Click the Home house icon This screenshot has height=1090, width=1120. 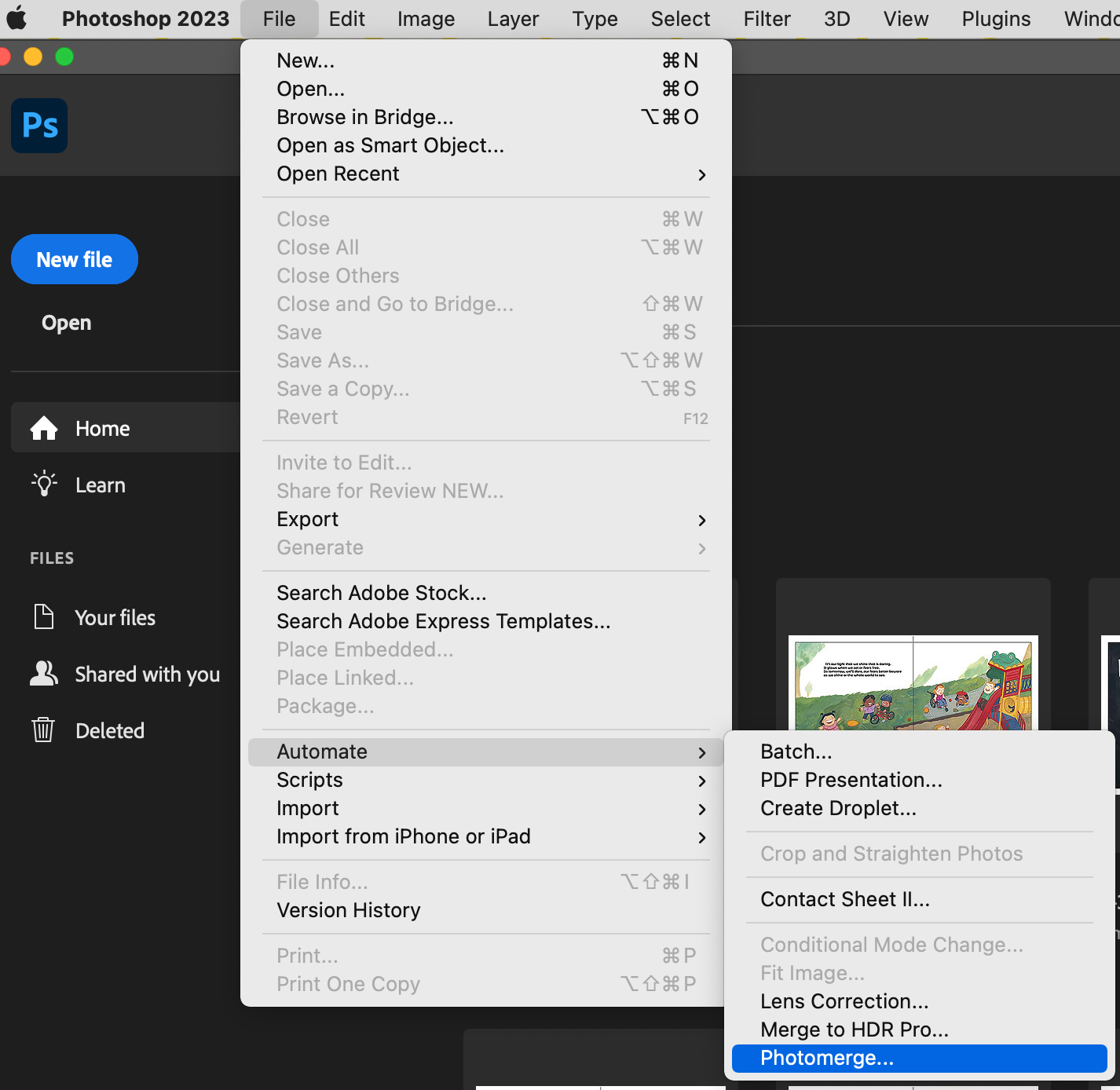pyautogui.click(x=44, y=428)
